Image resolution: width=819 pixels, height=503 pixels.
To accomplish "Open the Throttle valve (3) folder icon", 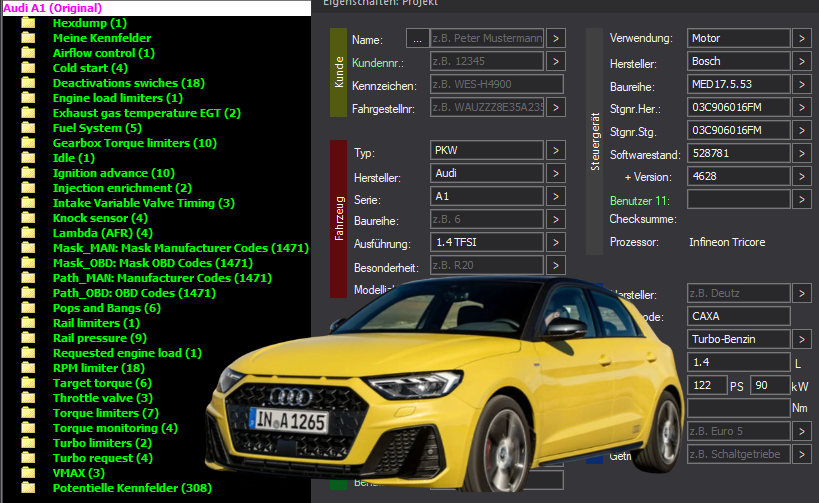I will [x=28, y=398].
